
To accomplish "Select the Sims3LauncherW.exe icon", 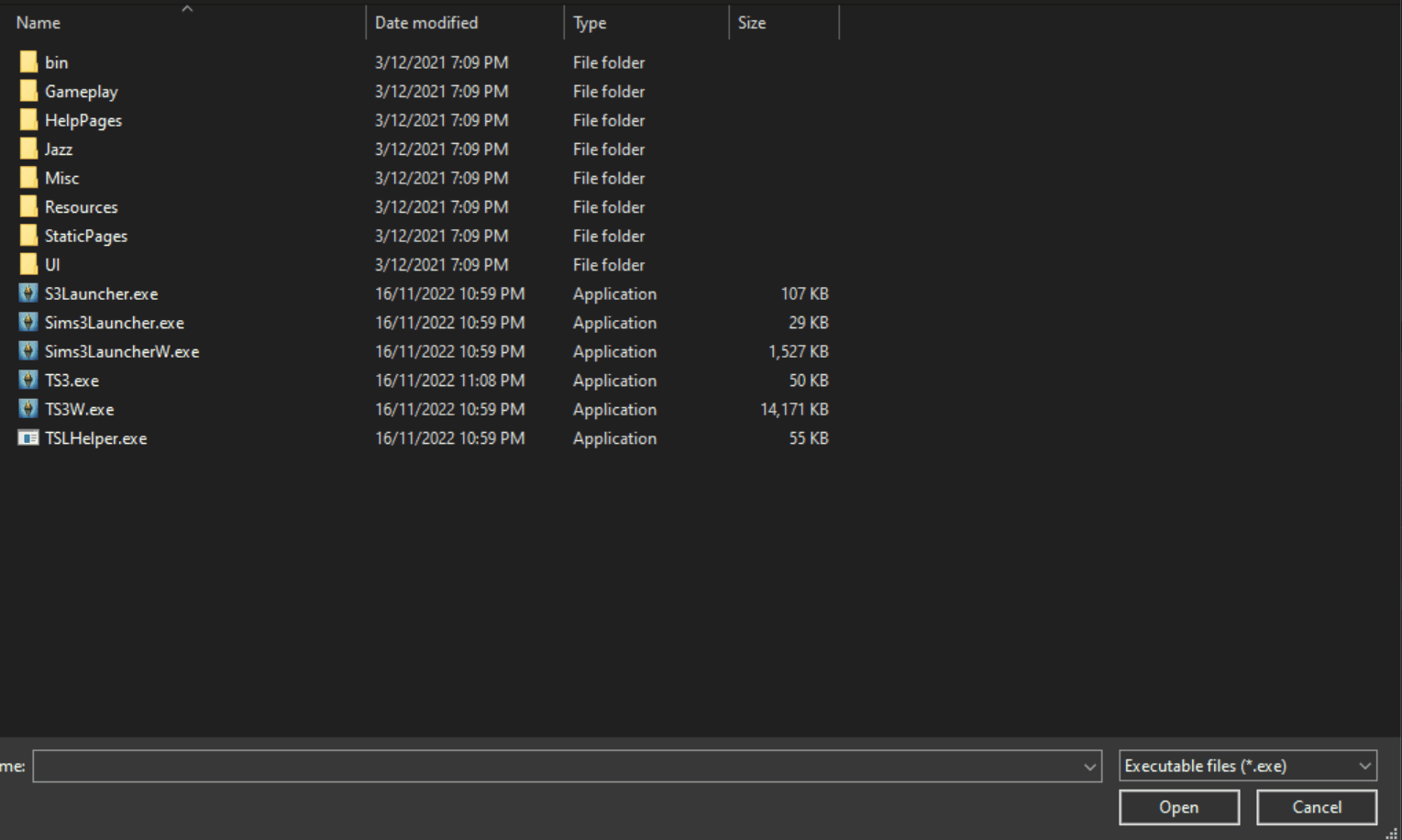I will [28, 351].
